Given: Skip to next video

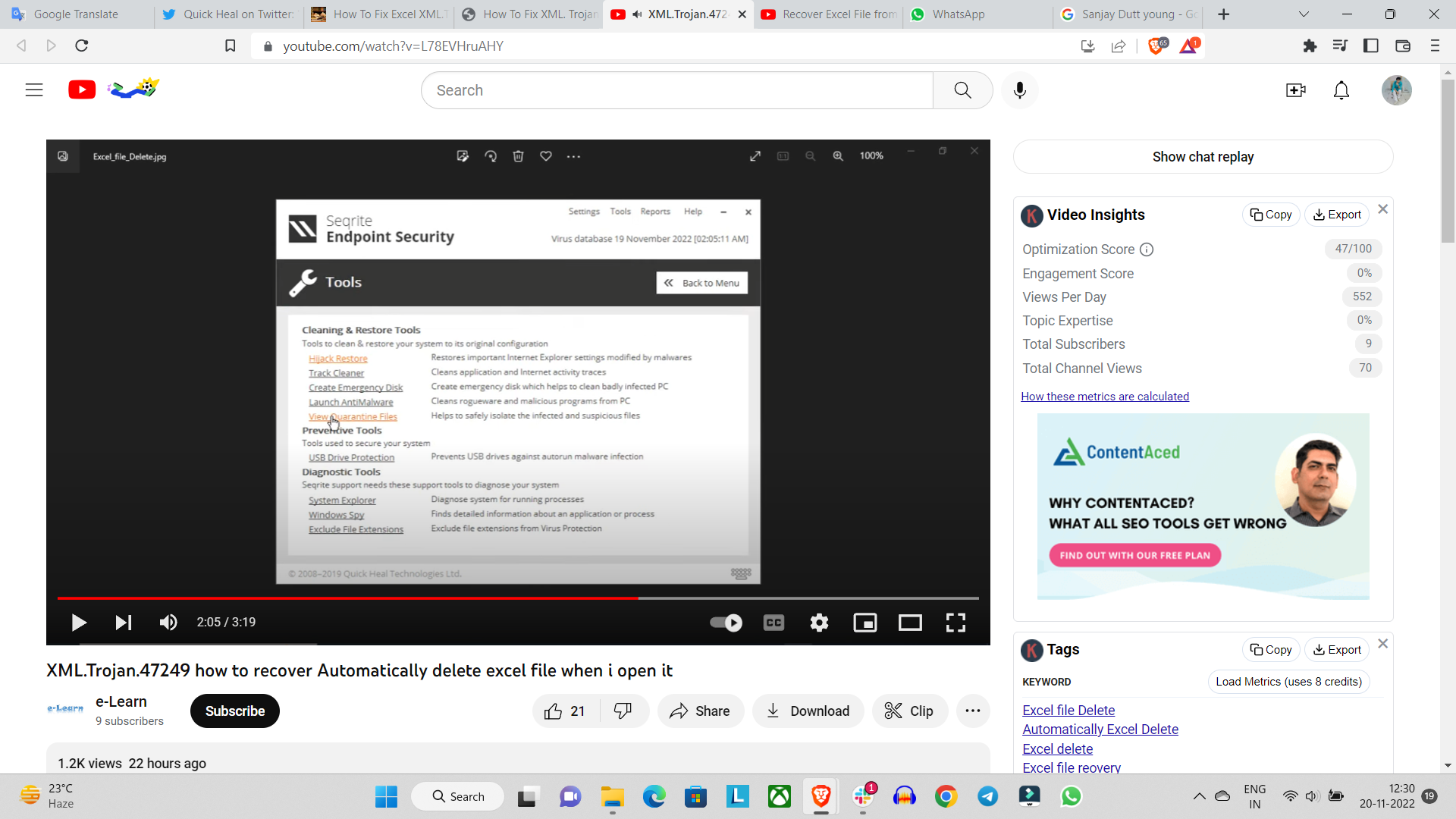Looking at the screenshot, I should pyautogui.click(x=123, y=623).
